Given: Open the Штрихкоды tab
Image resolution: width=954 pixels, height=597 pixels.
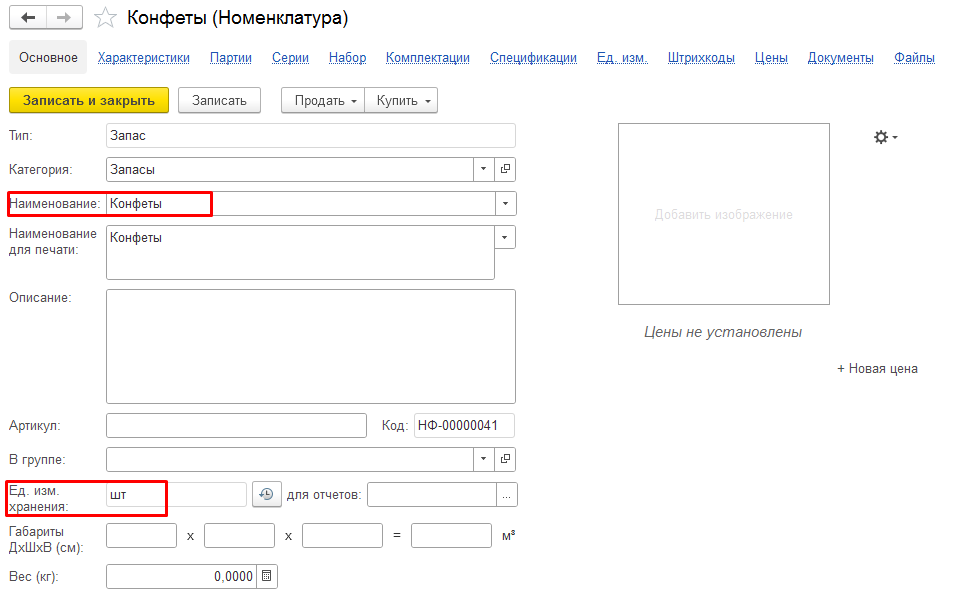Looking at the screenshot, I should 701,57.
